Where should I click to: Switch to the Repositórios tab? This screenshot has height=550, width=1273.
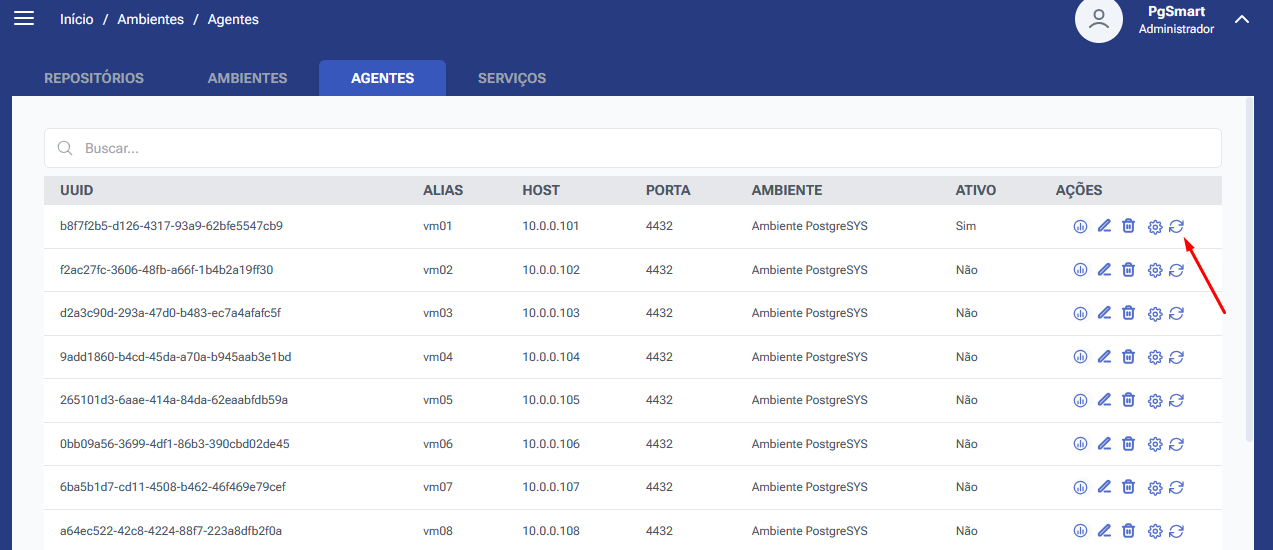tap(94, 78)
